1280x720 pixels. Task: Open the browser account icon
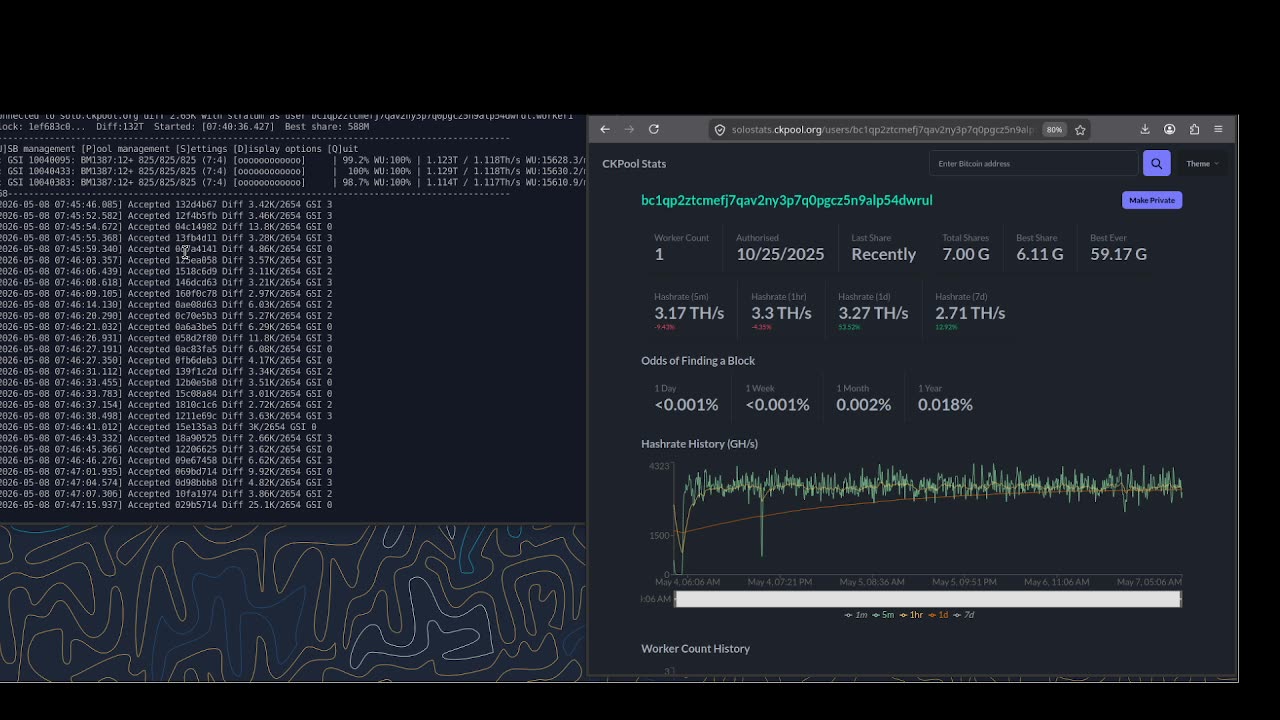(1169, 129)
